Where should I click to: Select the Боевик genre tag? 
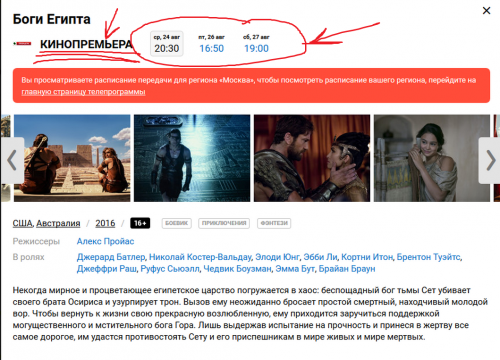coord(177,223)
